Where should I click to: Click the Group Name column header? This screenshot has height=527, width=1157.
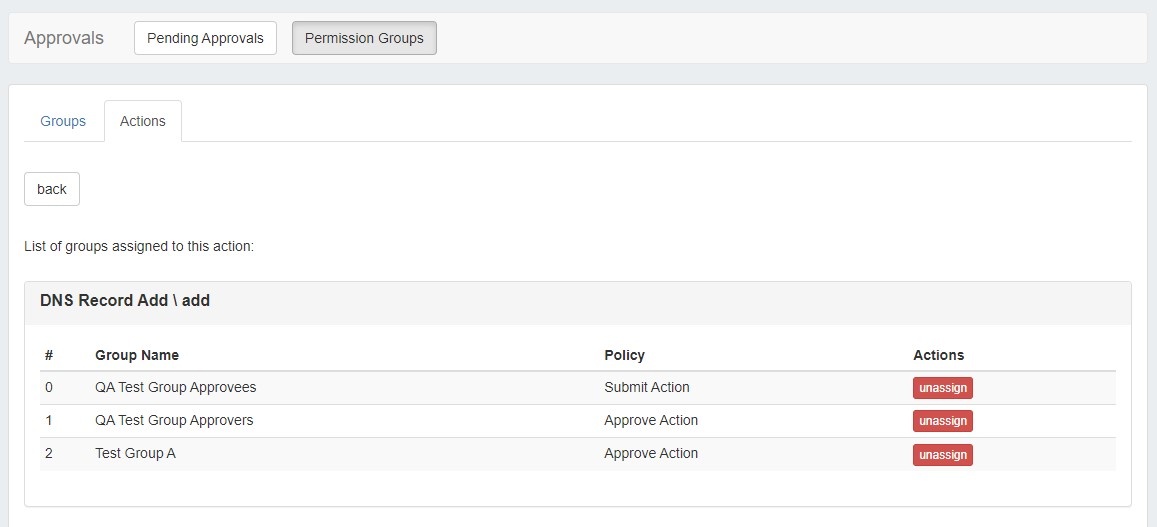tap(137, 355)
